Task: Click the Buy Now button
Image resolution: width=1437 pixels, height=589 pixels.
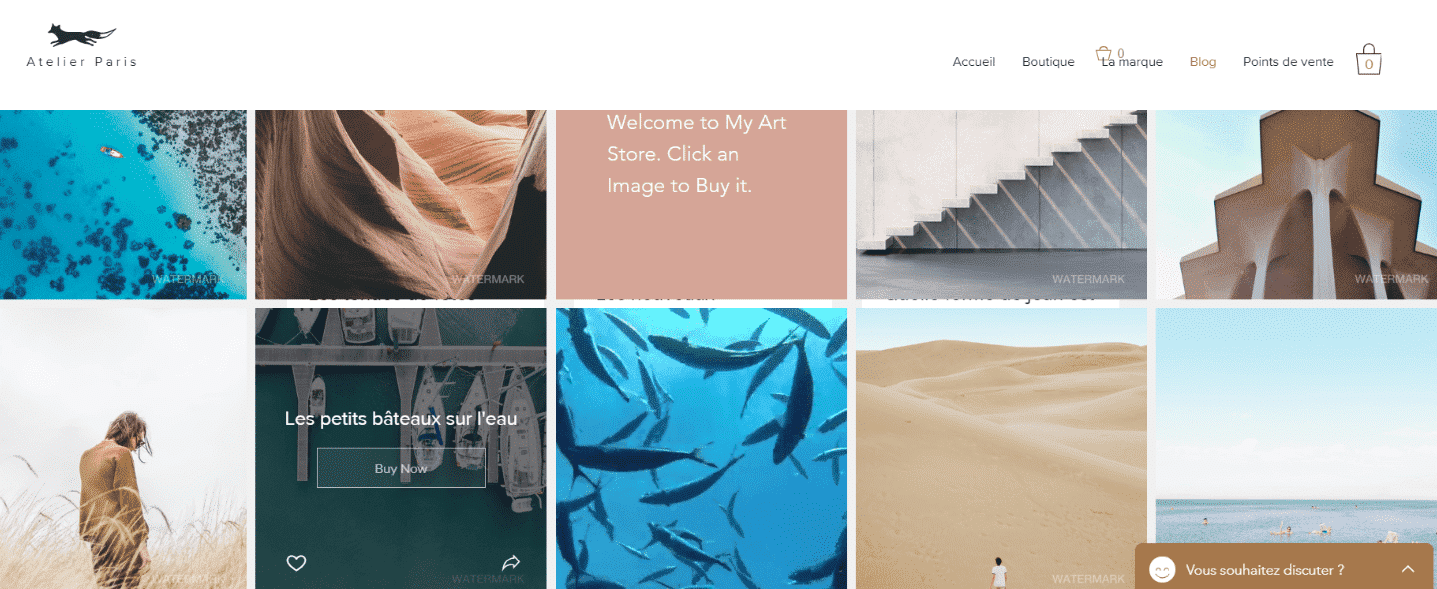Action: (x=401, y=468)
